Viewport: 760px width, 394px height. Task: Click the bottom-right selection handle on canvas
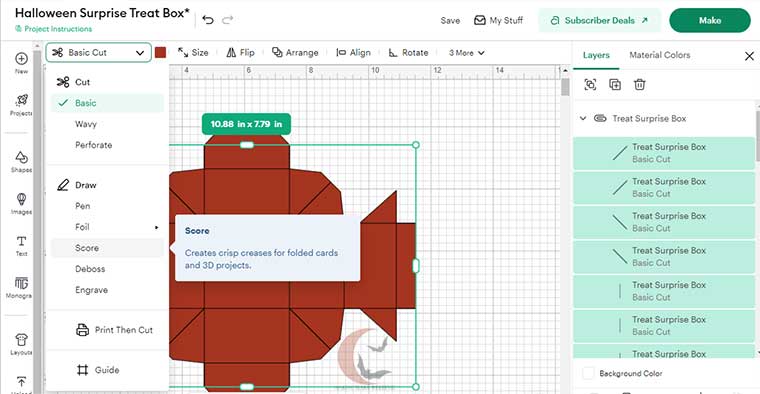coord(416,387)
